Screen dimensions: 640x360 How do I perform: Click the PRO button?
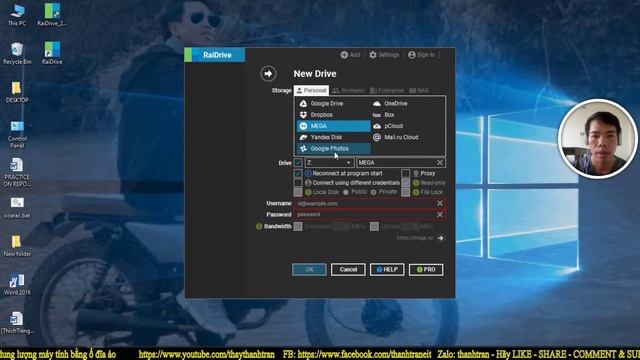tap(426, 269)
